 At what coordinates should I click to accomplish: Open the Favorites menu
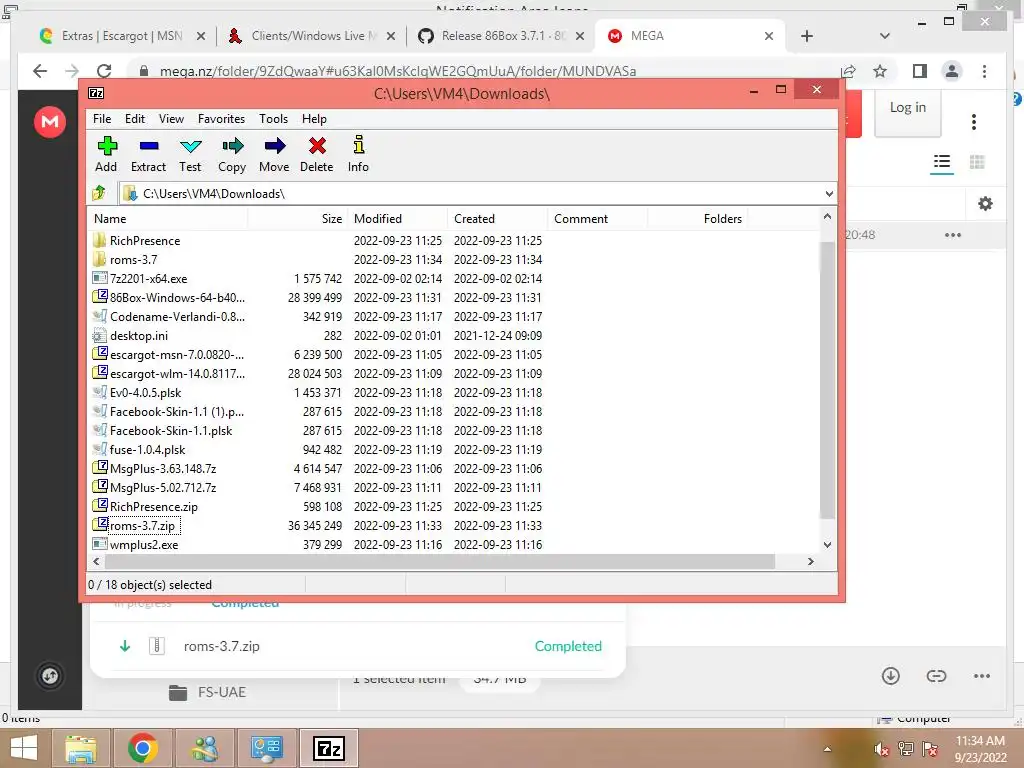221,119
